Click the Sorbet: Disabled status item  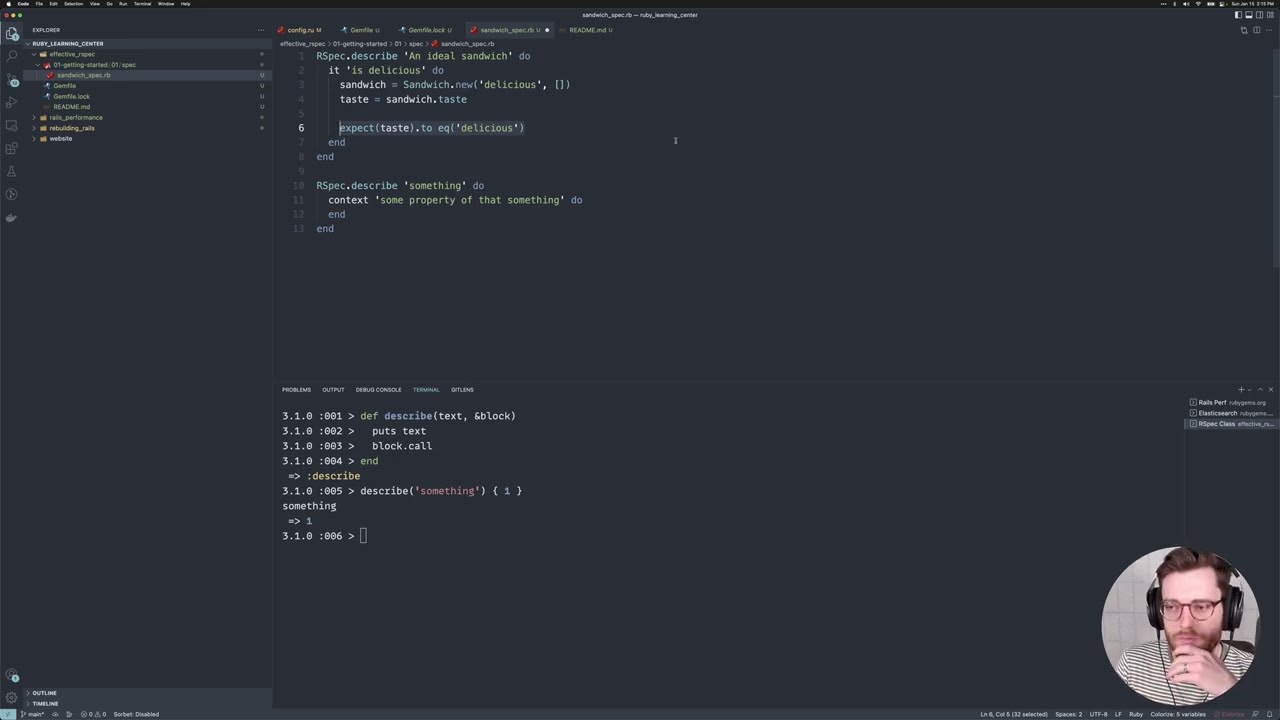[x=136, y=714]
